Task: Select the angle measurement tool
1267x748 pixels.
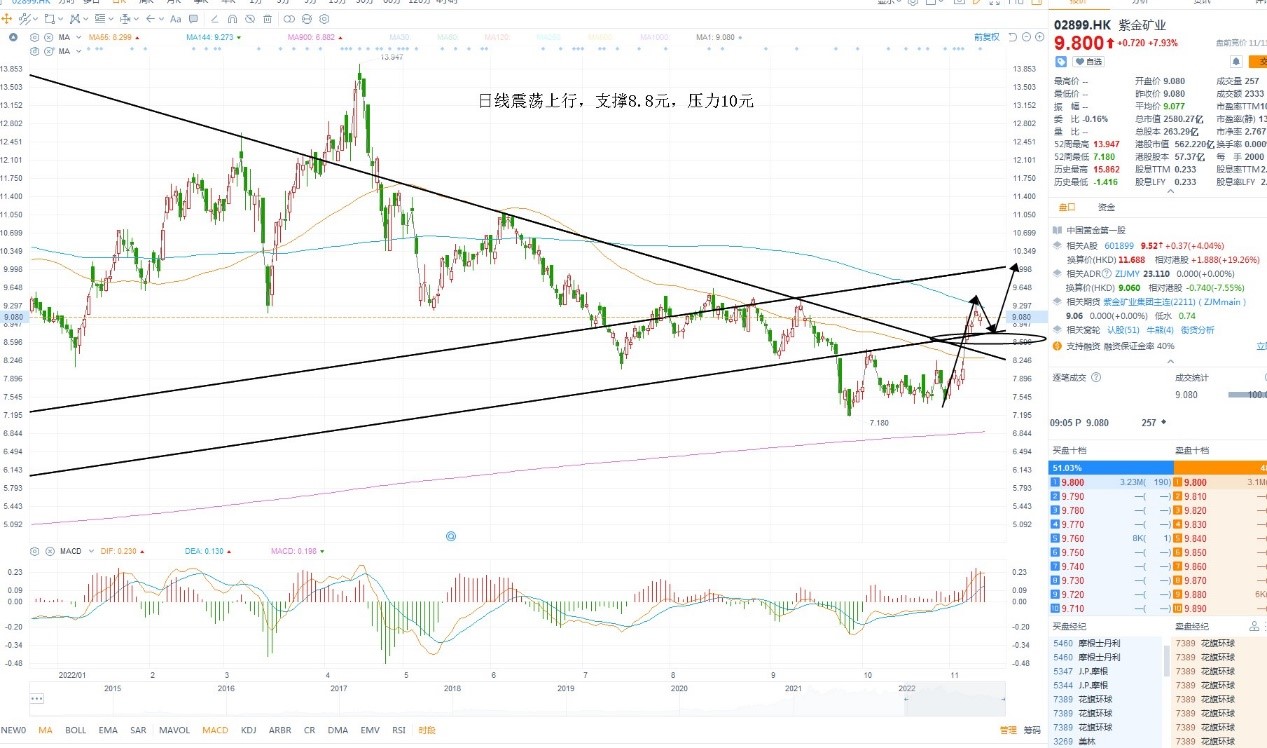Action: point(215,19)
